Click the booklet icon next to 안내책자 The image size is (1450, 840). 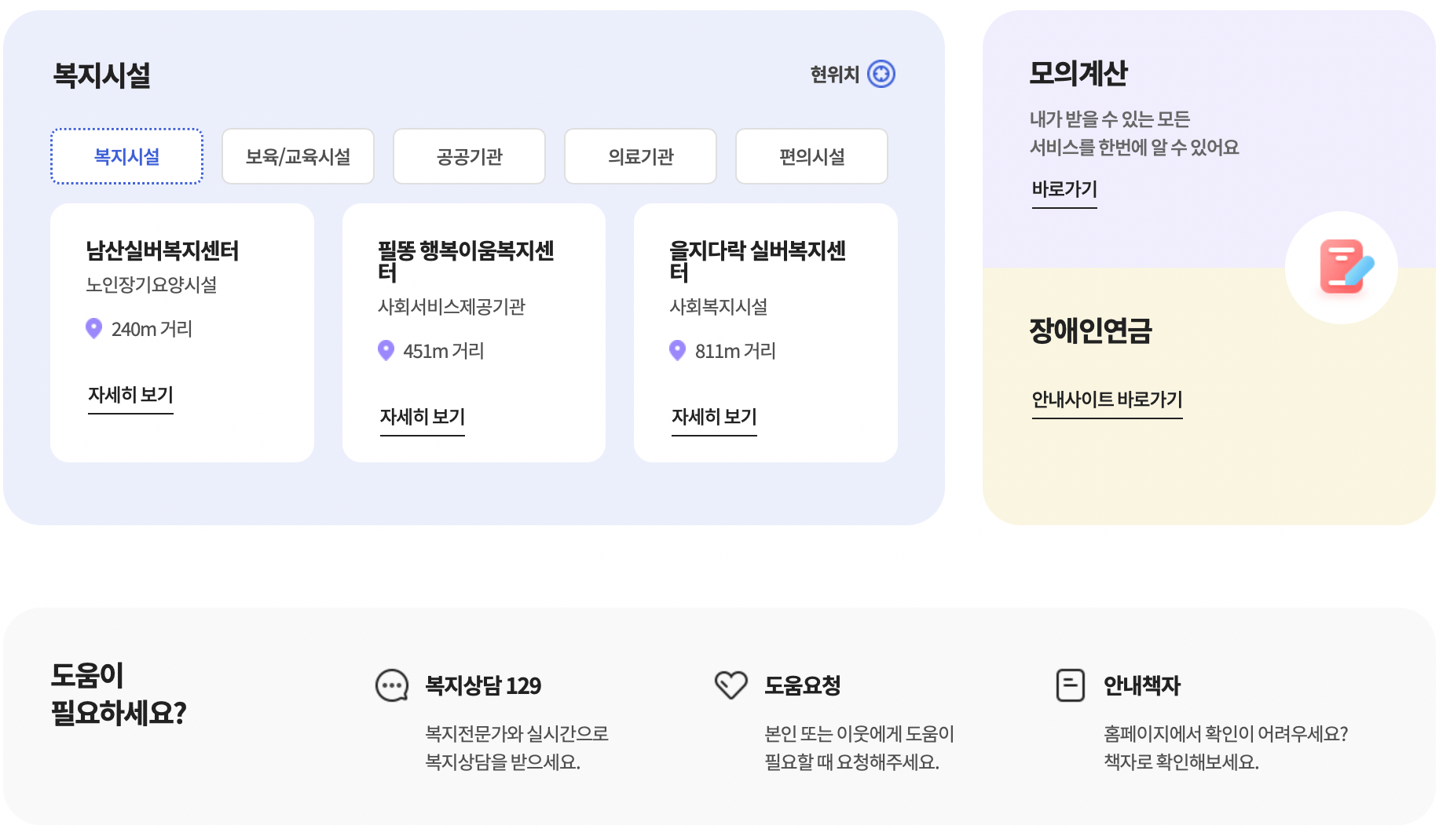pyautogui.click(x=1069, y=685)
